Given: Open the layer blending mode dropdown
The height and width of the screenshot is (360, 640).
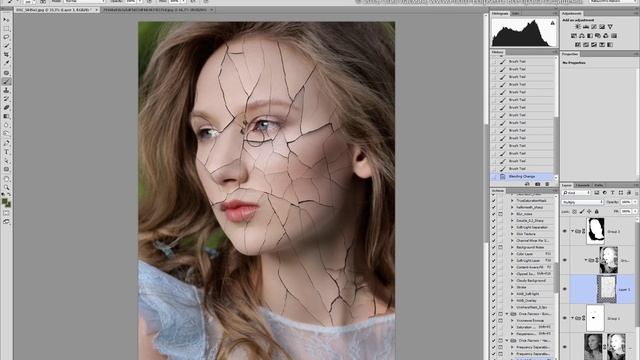Looking at the screenshot, I should pyautogui.click(x=582, y=202).
